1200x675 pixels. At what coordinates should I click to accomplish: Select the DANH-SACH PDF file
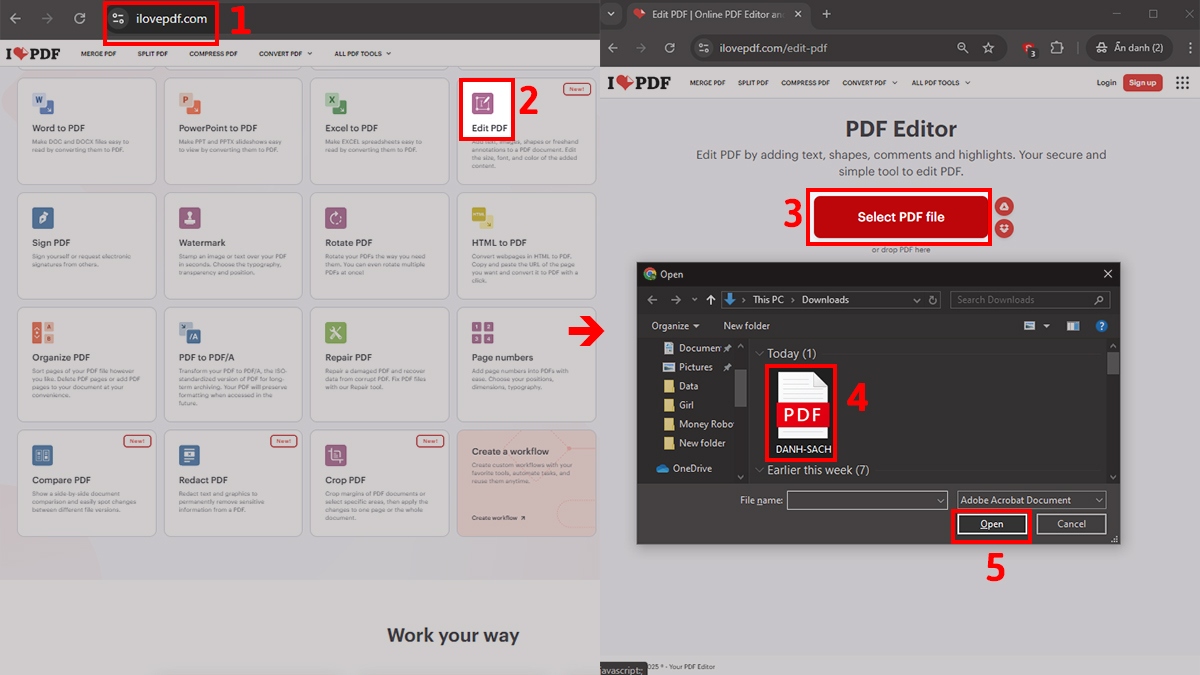pyautogui.click(x=803, y=413)
